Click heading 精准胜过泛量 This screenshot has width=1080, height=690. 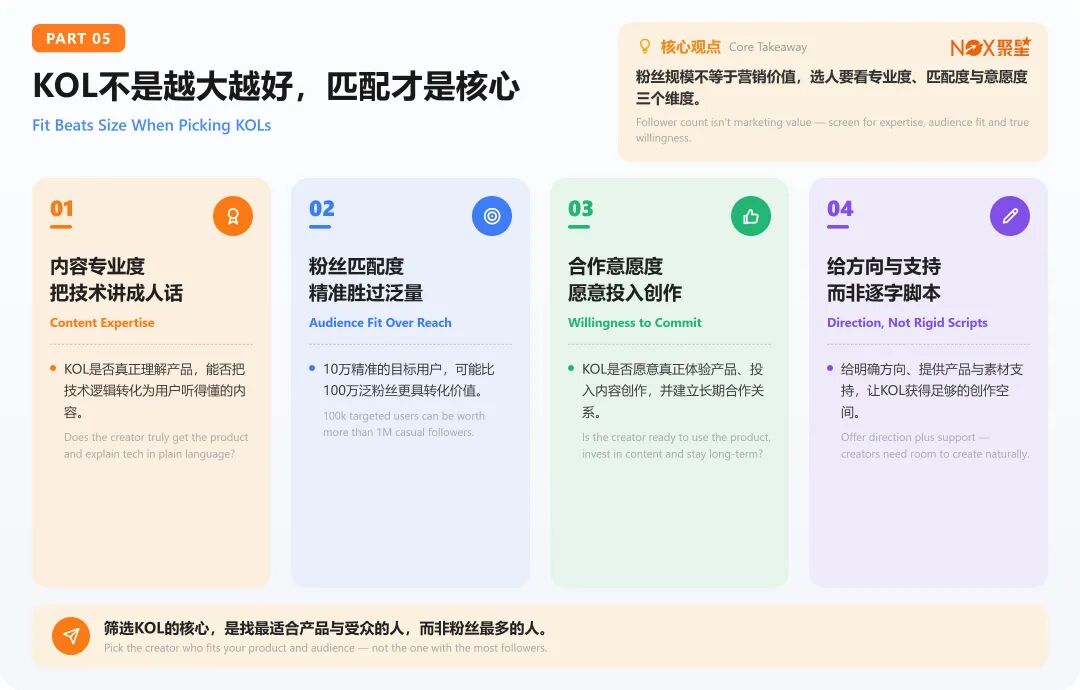(366, 293)
